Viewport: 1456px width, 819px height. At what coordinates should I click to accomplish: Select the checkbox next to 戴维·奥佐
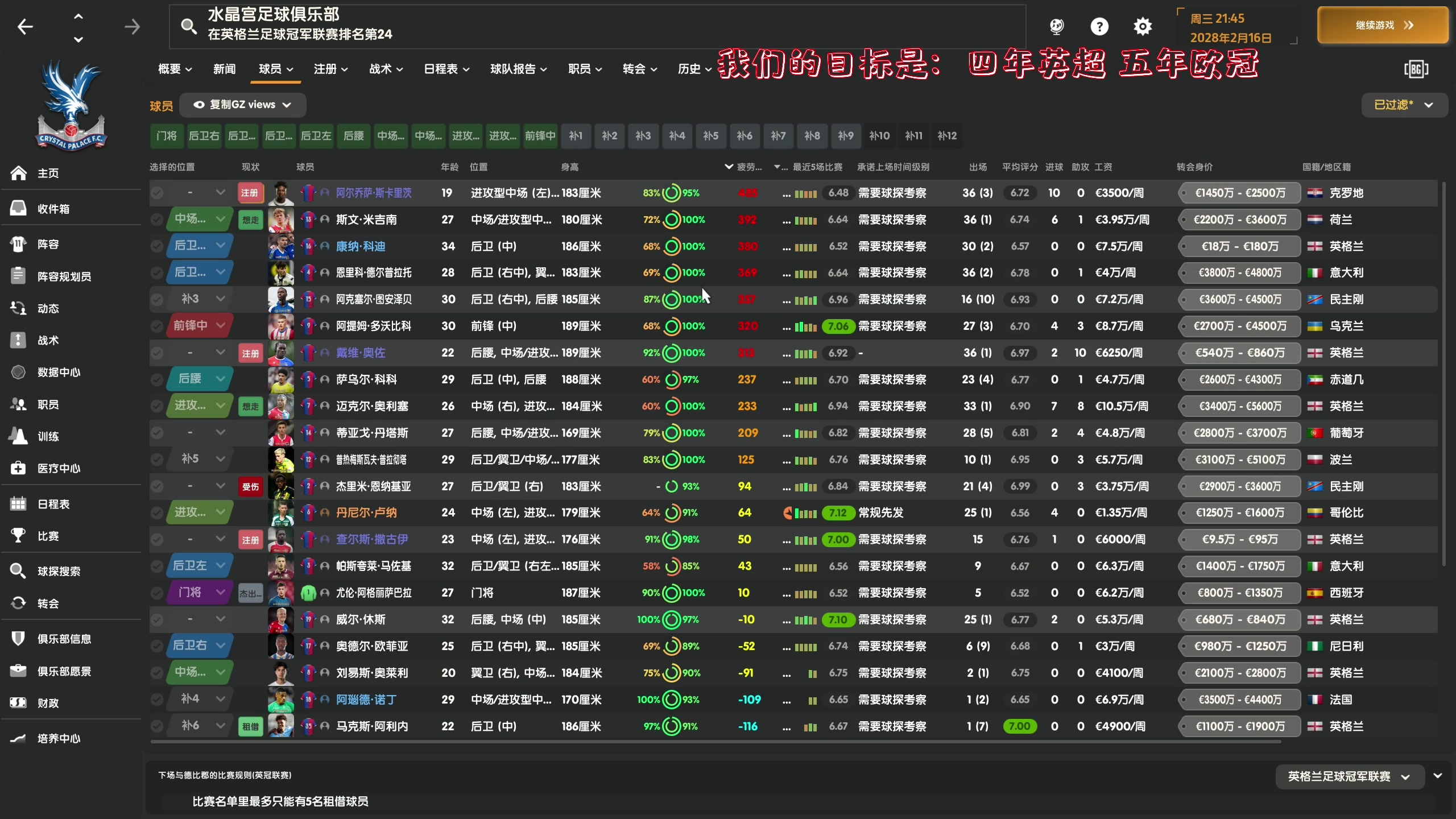pos(156,352)
